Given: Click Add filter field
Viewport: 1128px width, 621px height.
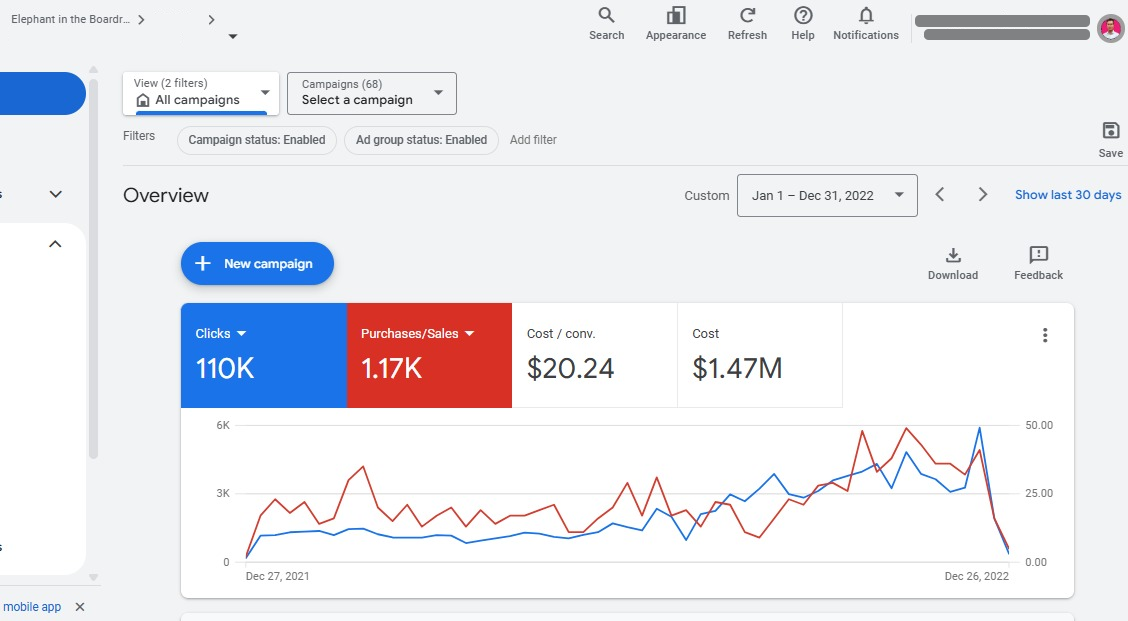Looking at the screenshot, I should 533,140.
